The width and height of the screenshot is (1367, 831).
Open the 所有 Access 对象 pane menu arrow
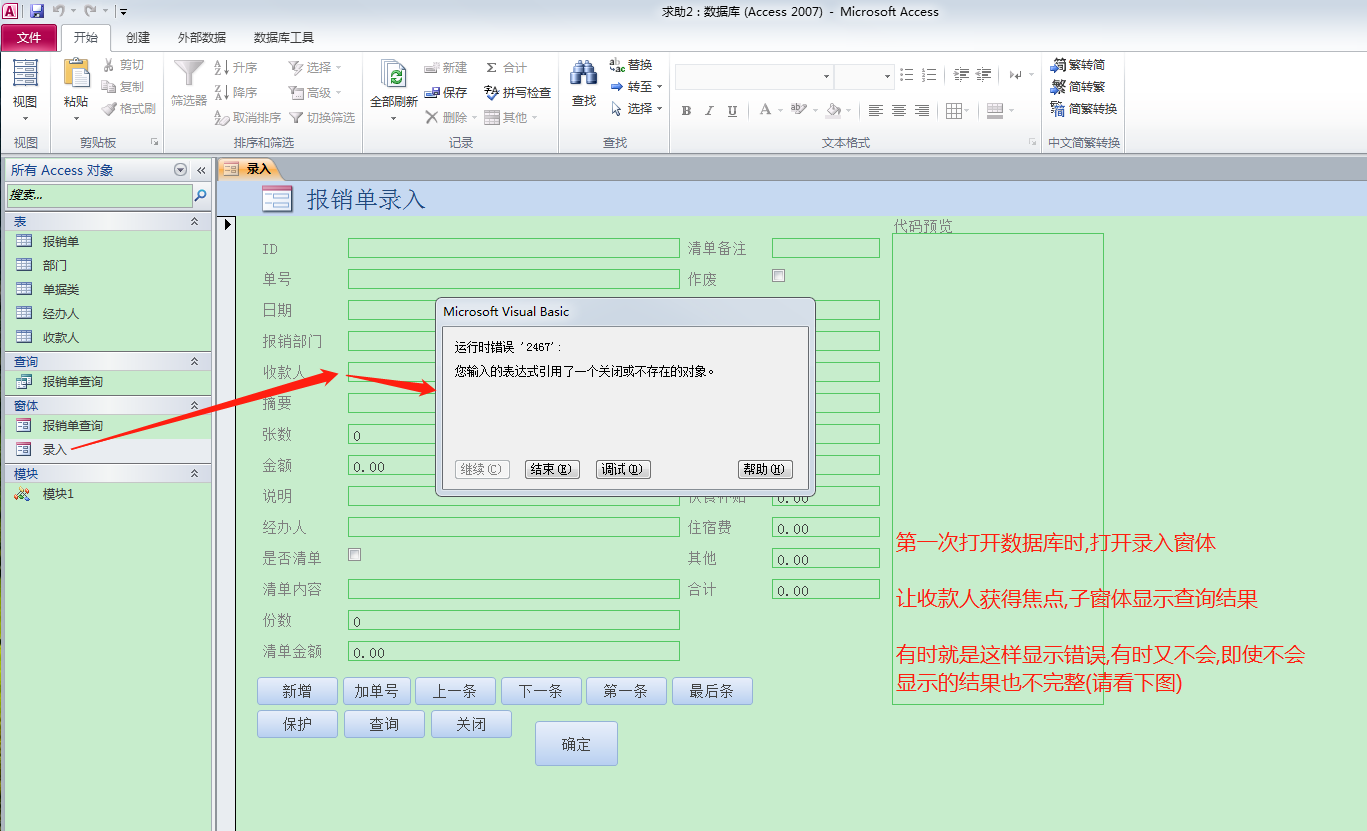(180, 170)
